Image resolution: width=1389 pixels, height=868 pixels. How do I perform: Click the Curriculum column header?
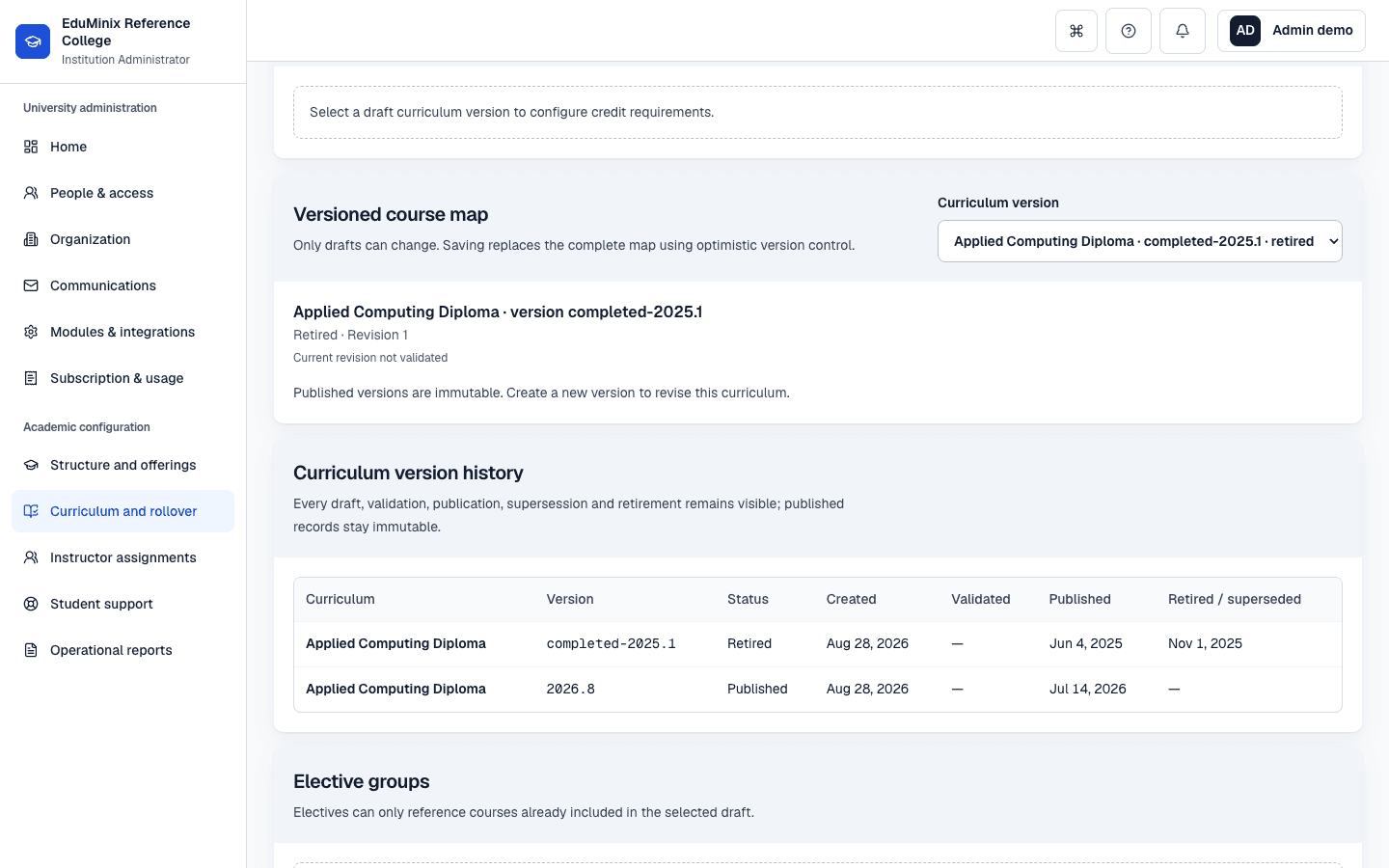pyautogui.click(x=340, y=599)
